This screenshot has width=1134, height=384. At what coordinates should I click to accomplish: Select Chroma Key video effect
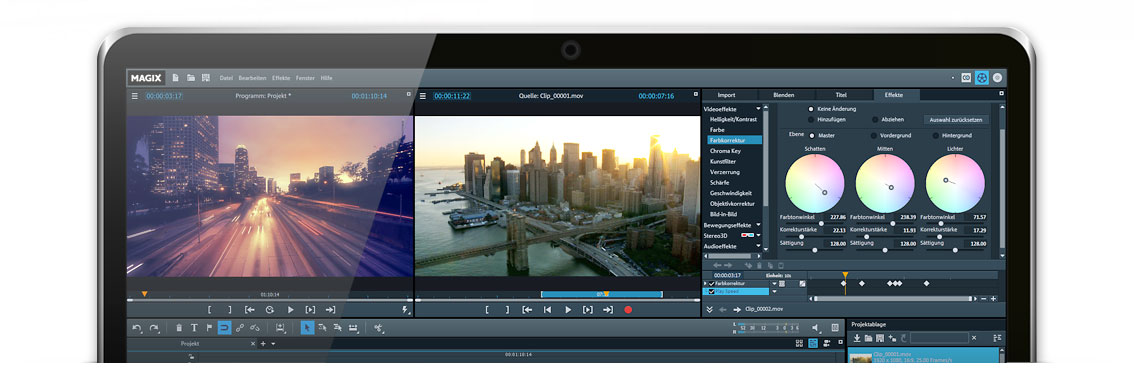coord(725,150)
